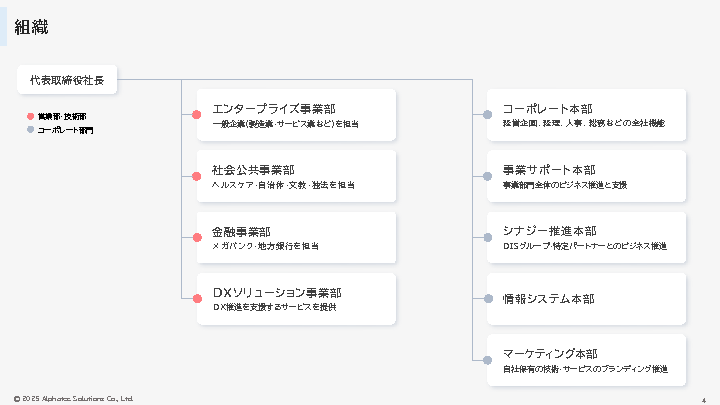Select the 金融事業部 heading text
The width and height of the screenshot is (720, 405).
point(241,231)
